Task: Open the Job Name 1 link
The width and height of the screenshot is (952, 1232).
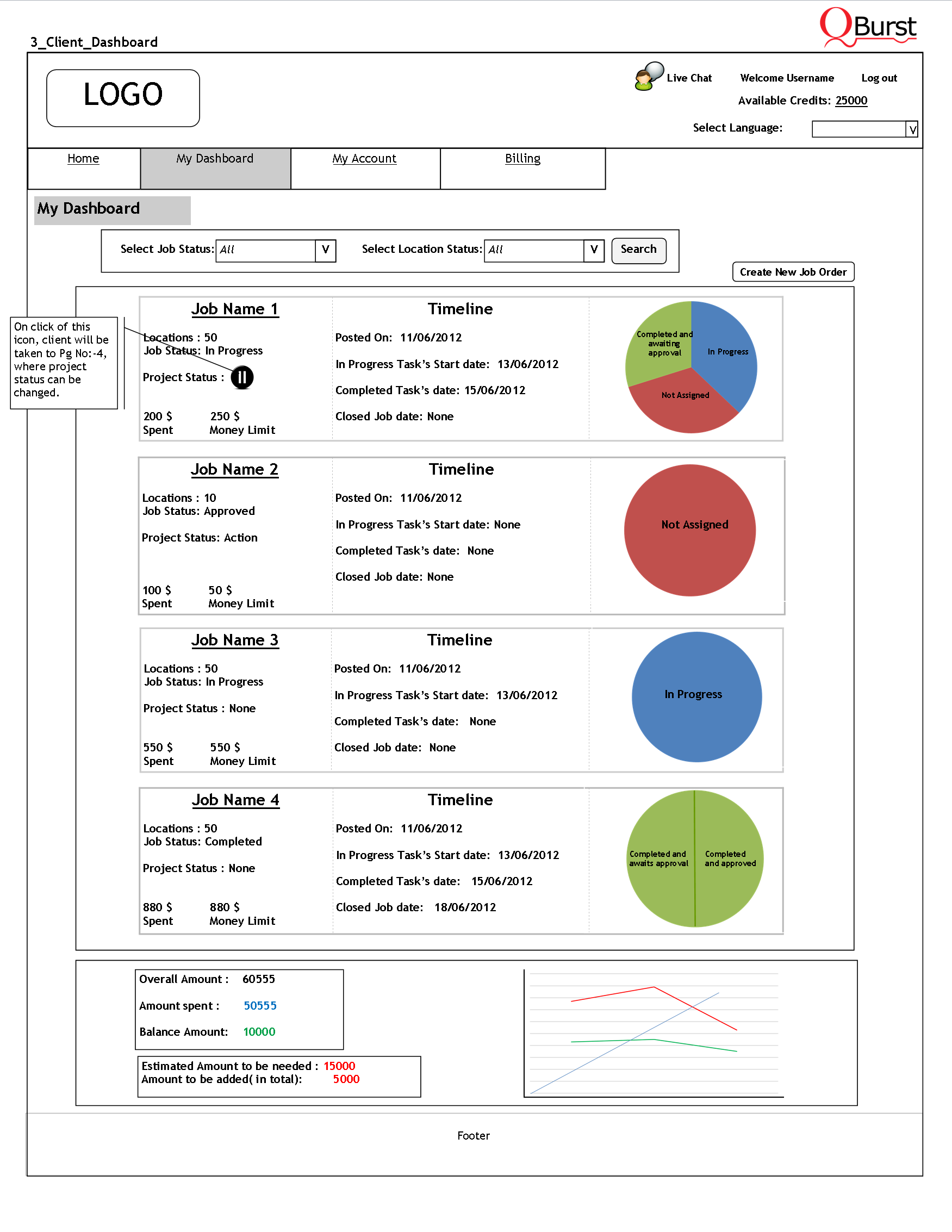Action: (x=235, y=309)
